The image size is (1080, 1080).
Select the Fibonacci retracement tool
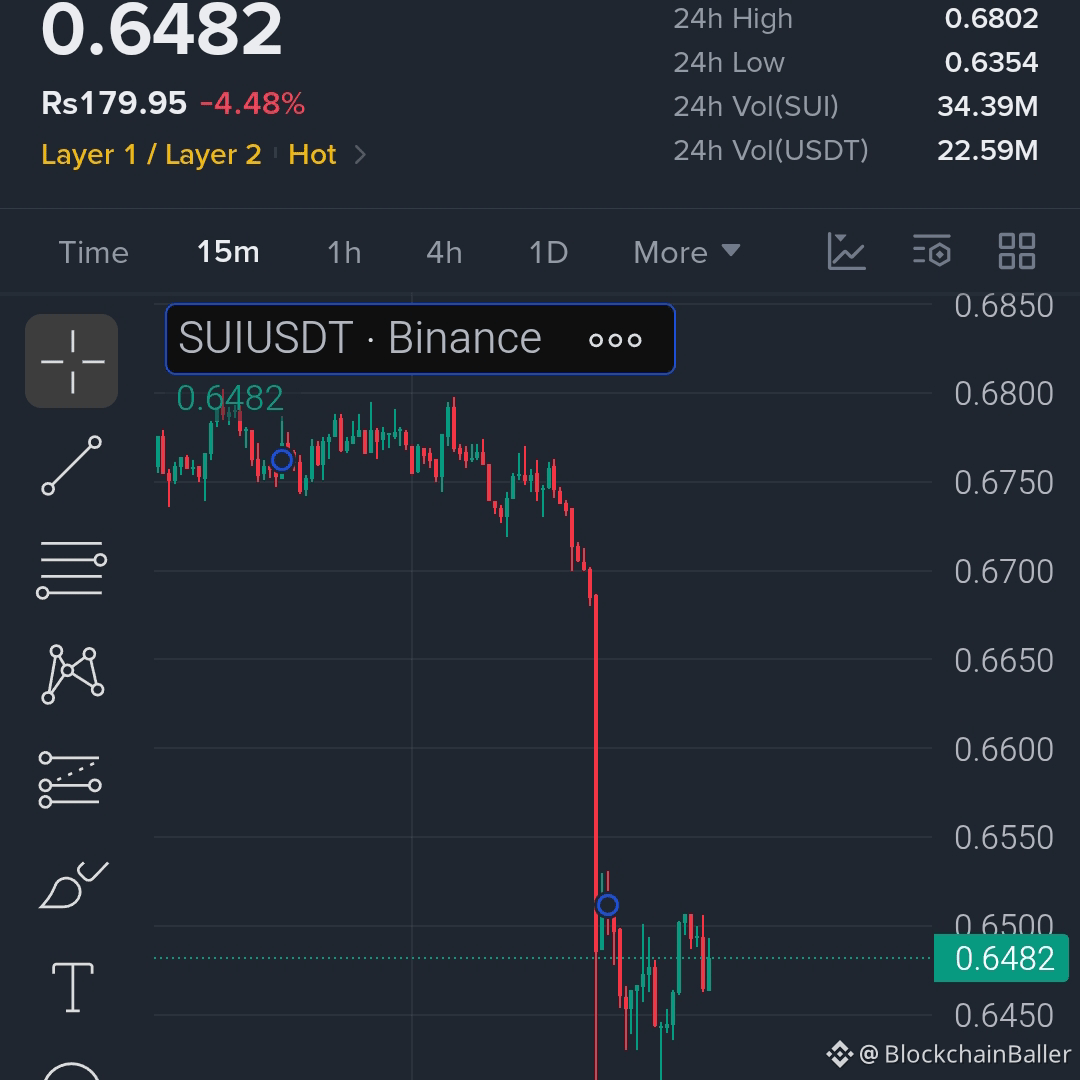pyautogui.click(x=70, y=779)
